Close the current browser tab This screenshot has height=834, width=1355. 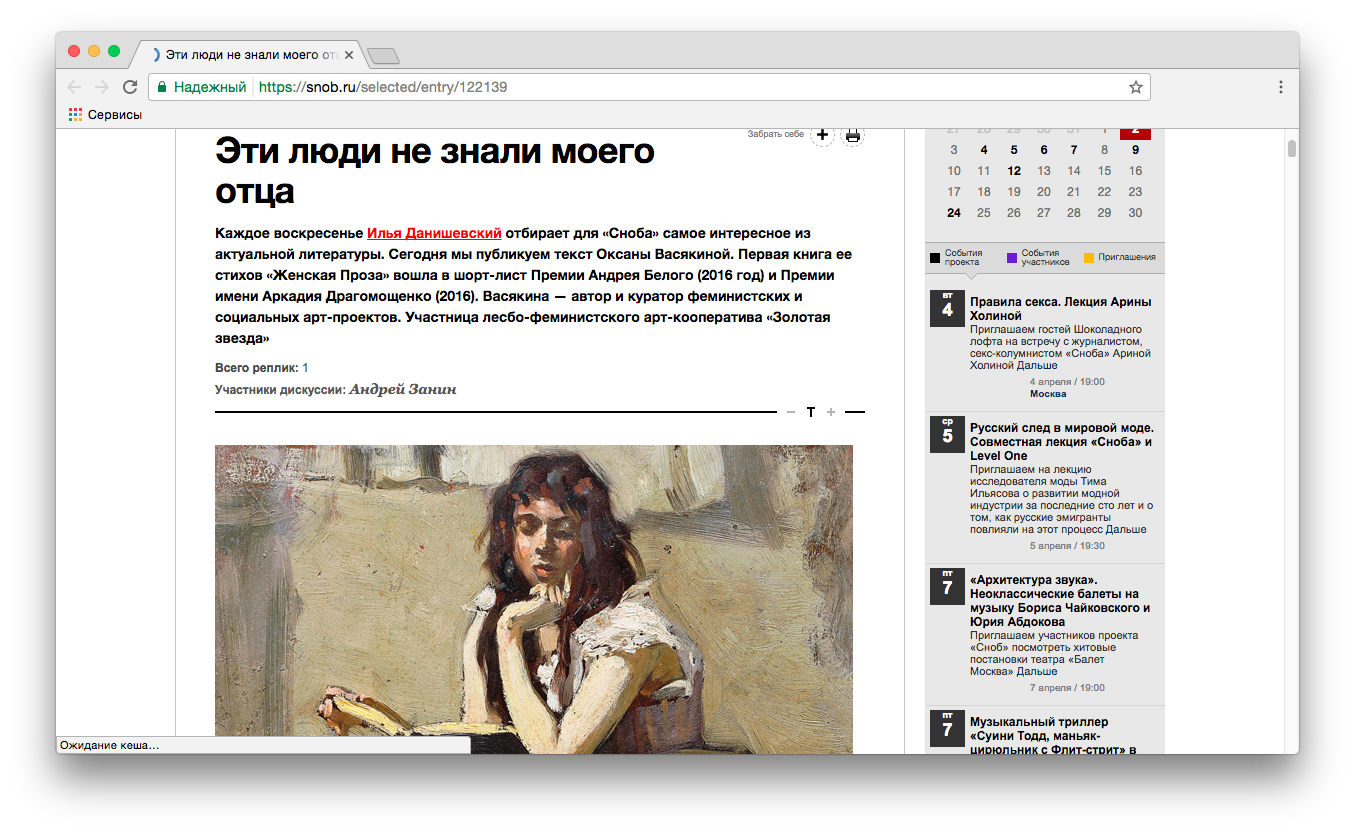coord(349,55)
